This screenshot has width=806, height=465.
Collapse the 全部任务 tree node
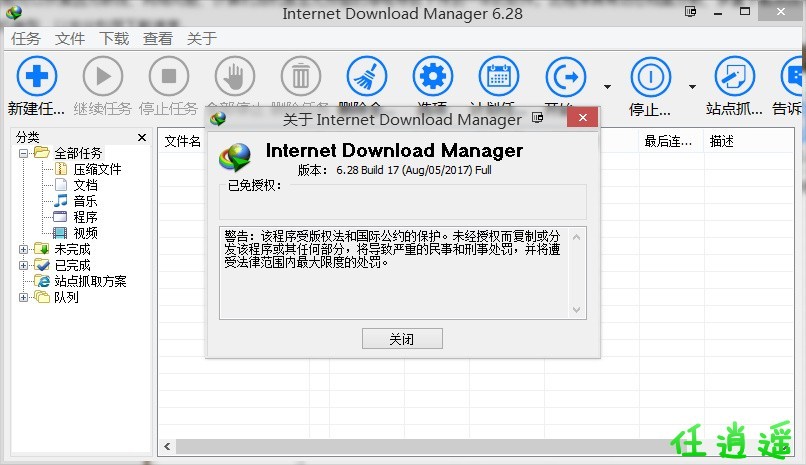(x=23, y=153)
